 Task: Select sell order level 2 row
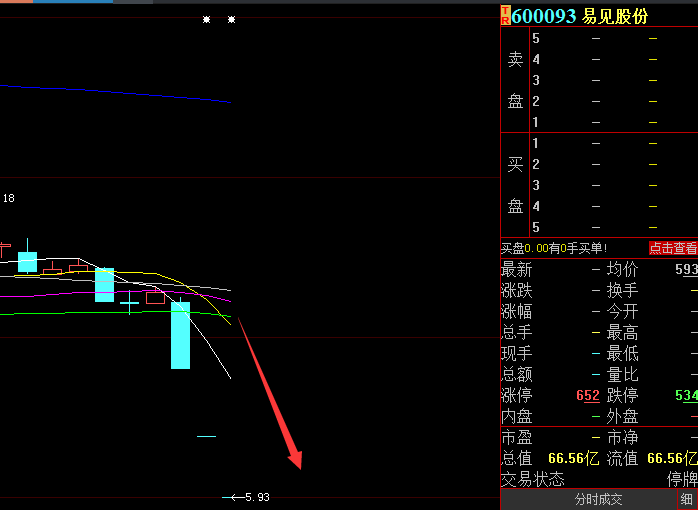tap(614, 101)
